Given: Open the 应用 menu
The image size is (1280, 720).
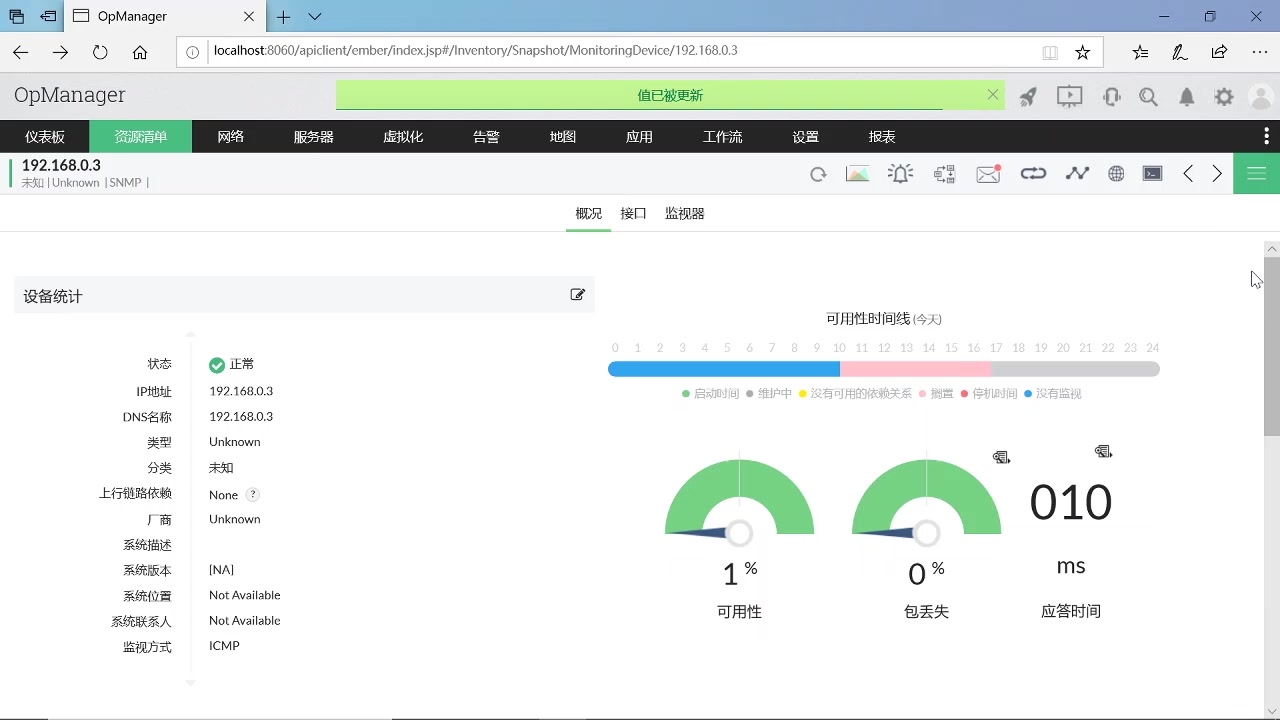Looking at the screenshot, I should (x=639, y=137).
